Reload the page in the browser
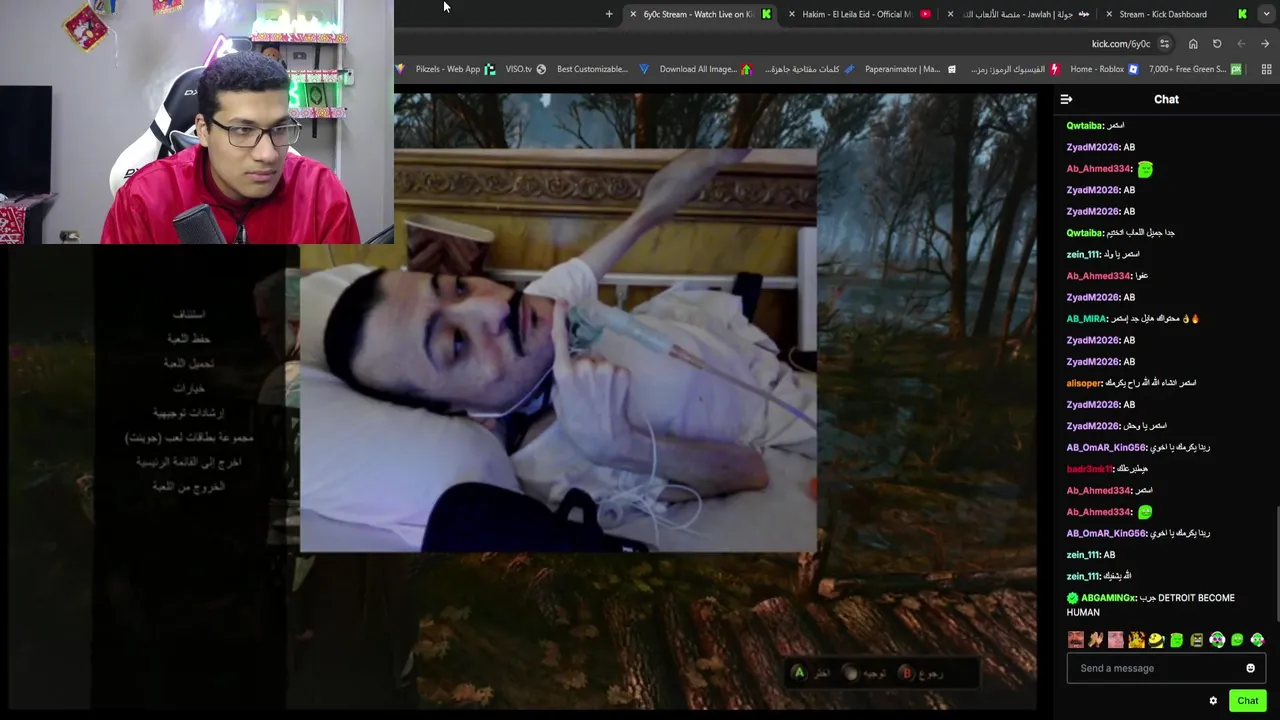 [1217, 44]
